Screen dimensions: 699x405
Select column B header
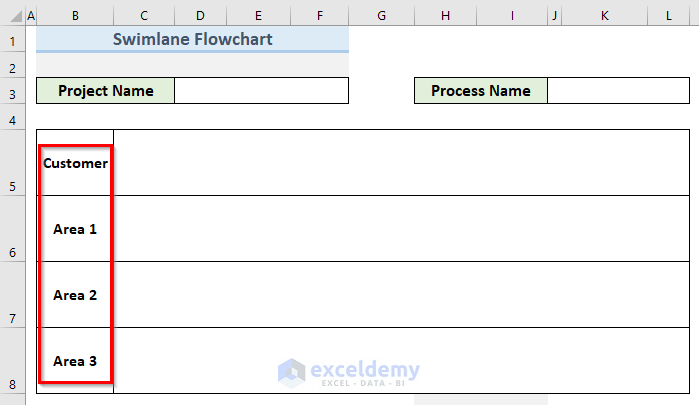(x=75, y=16)
